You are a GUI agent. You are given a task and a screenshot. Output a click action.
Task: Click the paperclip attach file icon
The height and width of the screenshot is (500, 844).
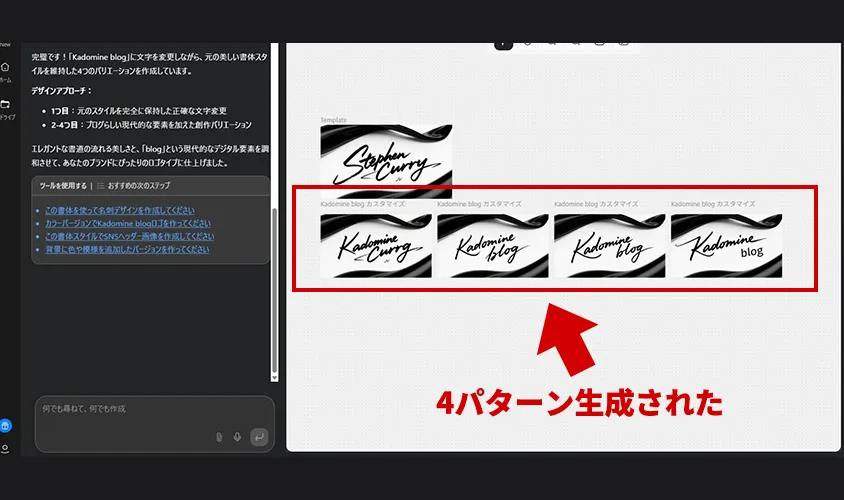[219, 437]
